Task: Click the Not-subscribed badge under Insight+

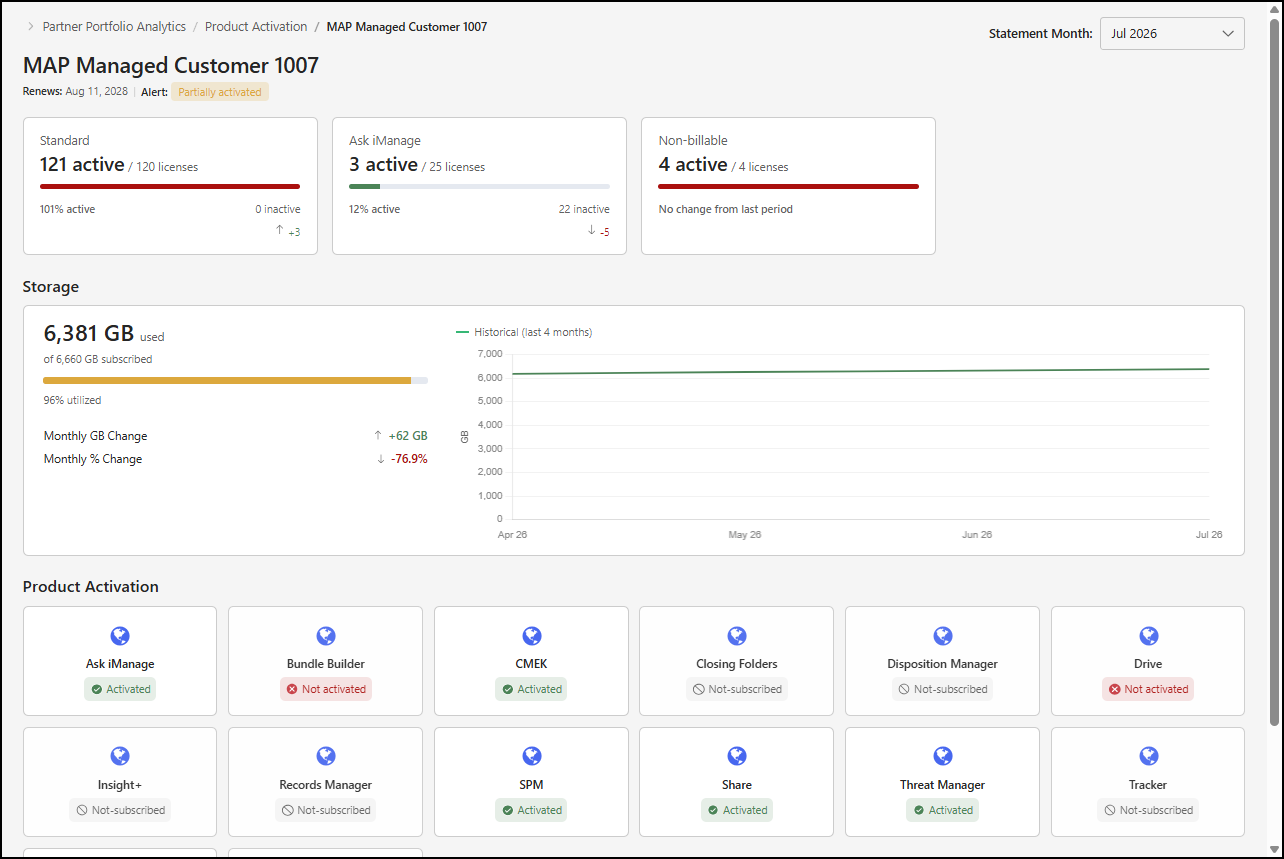Action: click(x=120, y=810)
